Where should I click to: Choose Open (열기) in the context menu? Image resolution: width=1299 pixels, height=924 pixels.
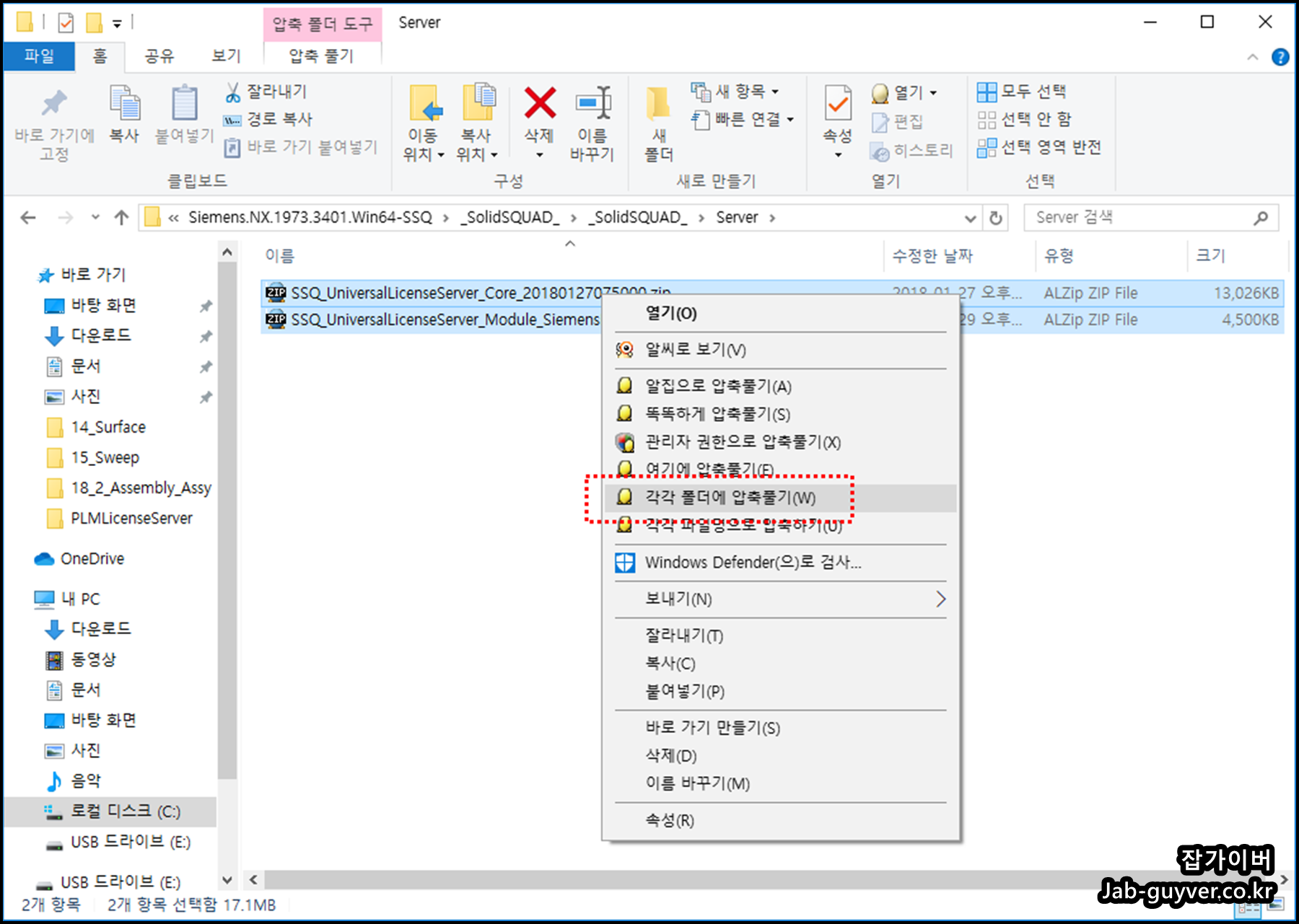[781, 313]
